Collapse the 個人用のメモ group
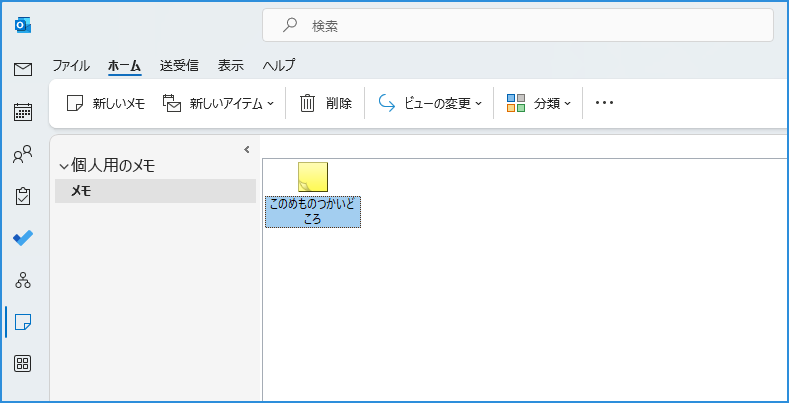The width and height of the screenshot is (789, 403). (x=63, y=166)
